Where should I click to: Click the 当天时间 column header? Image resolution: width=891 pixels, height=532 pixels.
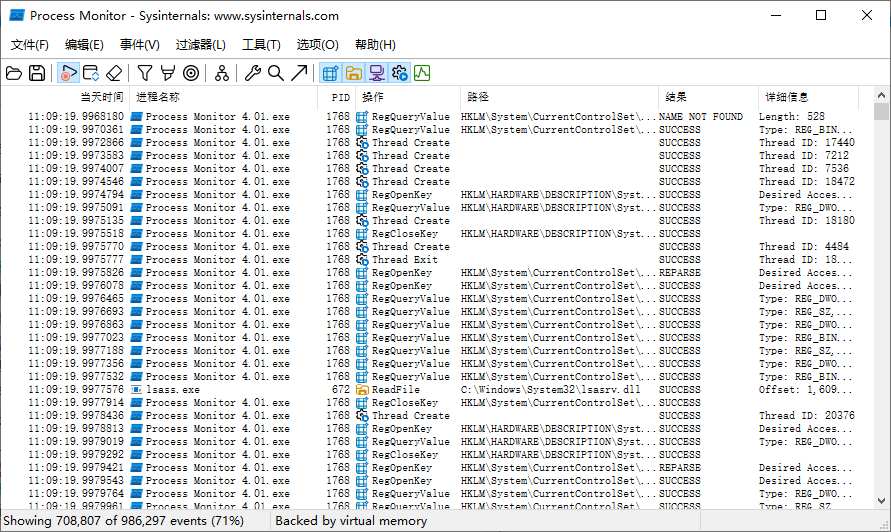click(x=65, y=97)
